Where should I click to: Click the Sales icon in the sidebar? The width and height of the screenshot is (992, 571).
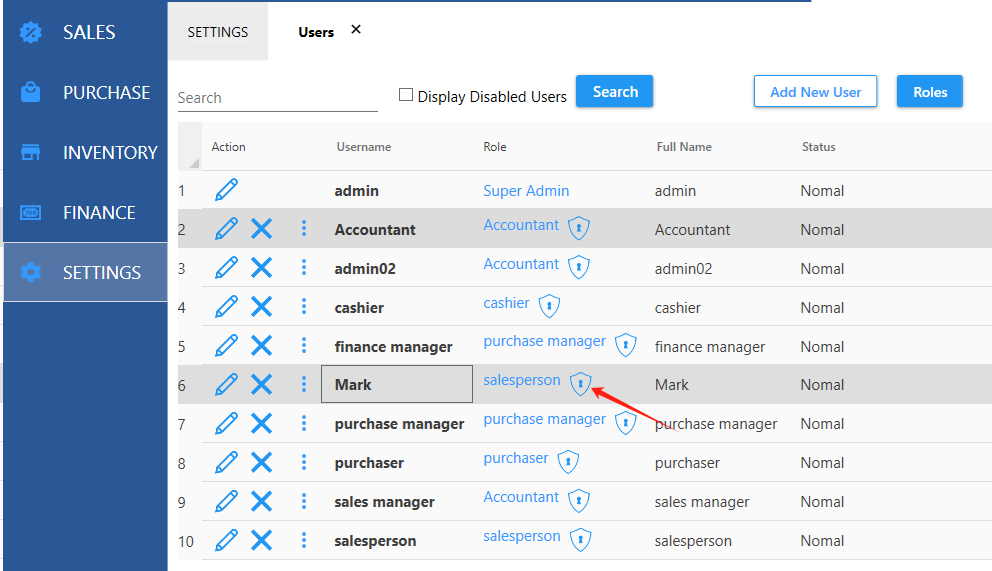(31, 32)
